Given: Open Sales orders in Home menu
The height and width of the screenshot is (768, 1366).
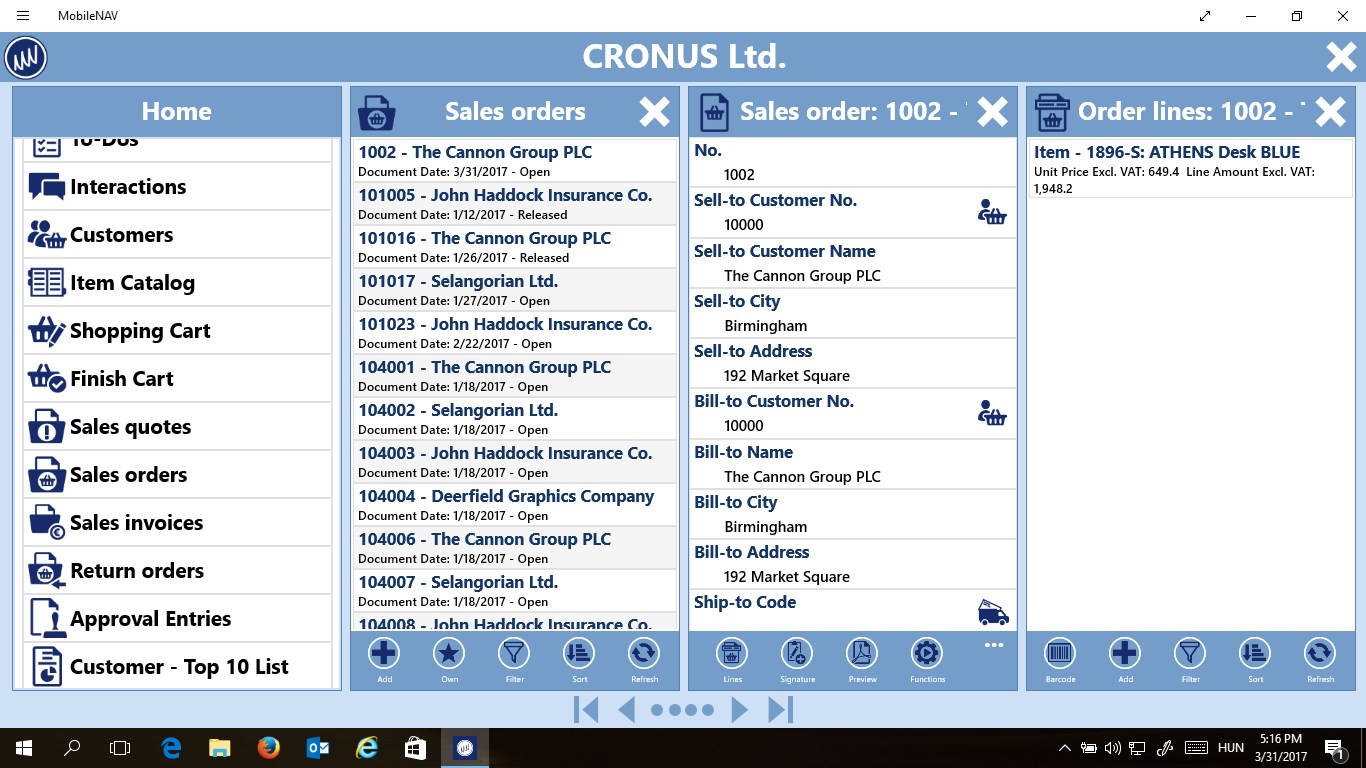Looking at the screenshot, I should pos(177,475).
